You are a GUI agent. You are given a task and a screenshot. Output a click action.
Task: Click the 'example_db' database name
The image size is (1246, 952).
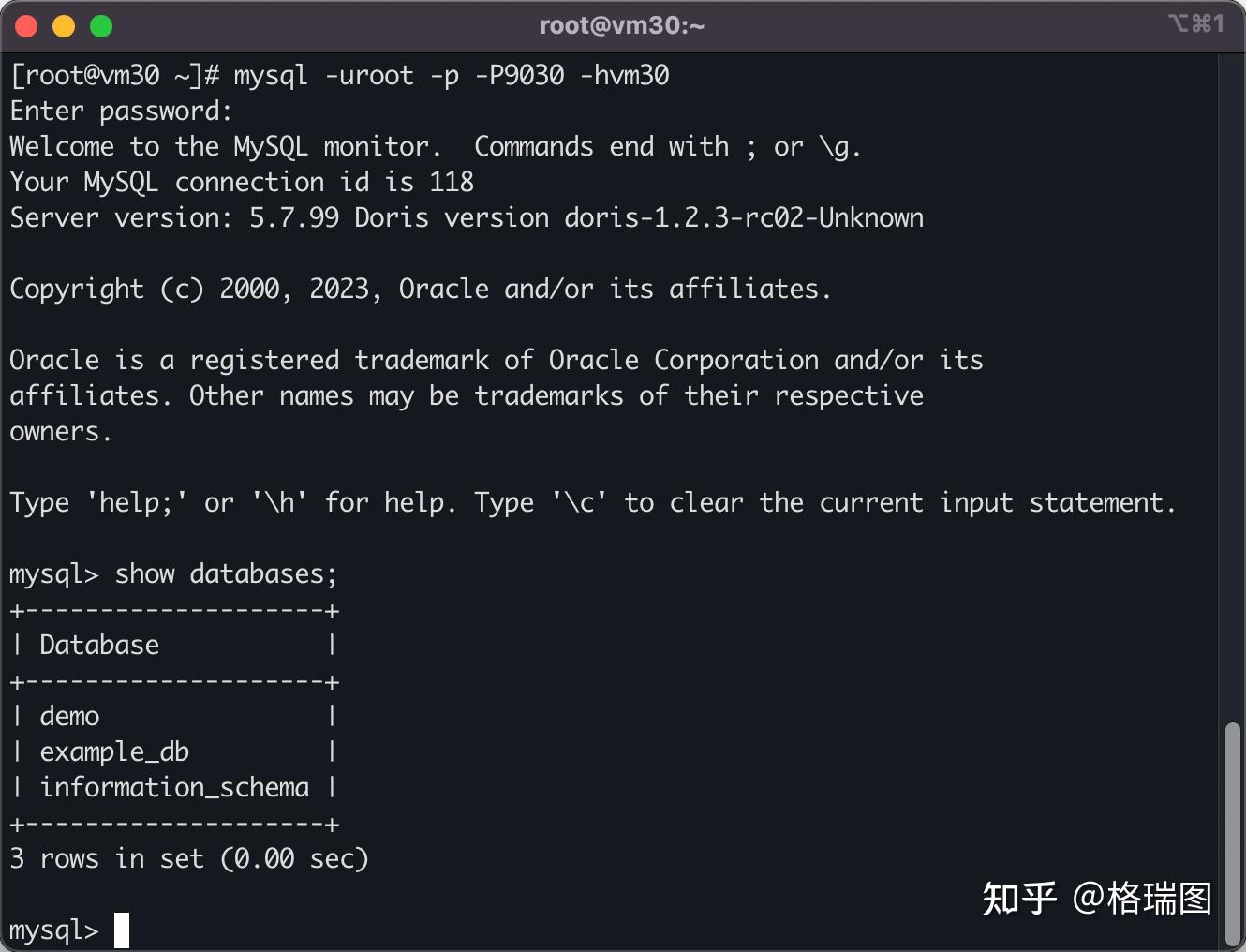(x=114, y=751)
